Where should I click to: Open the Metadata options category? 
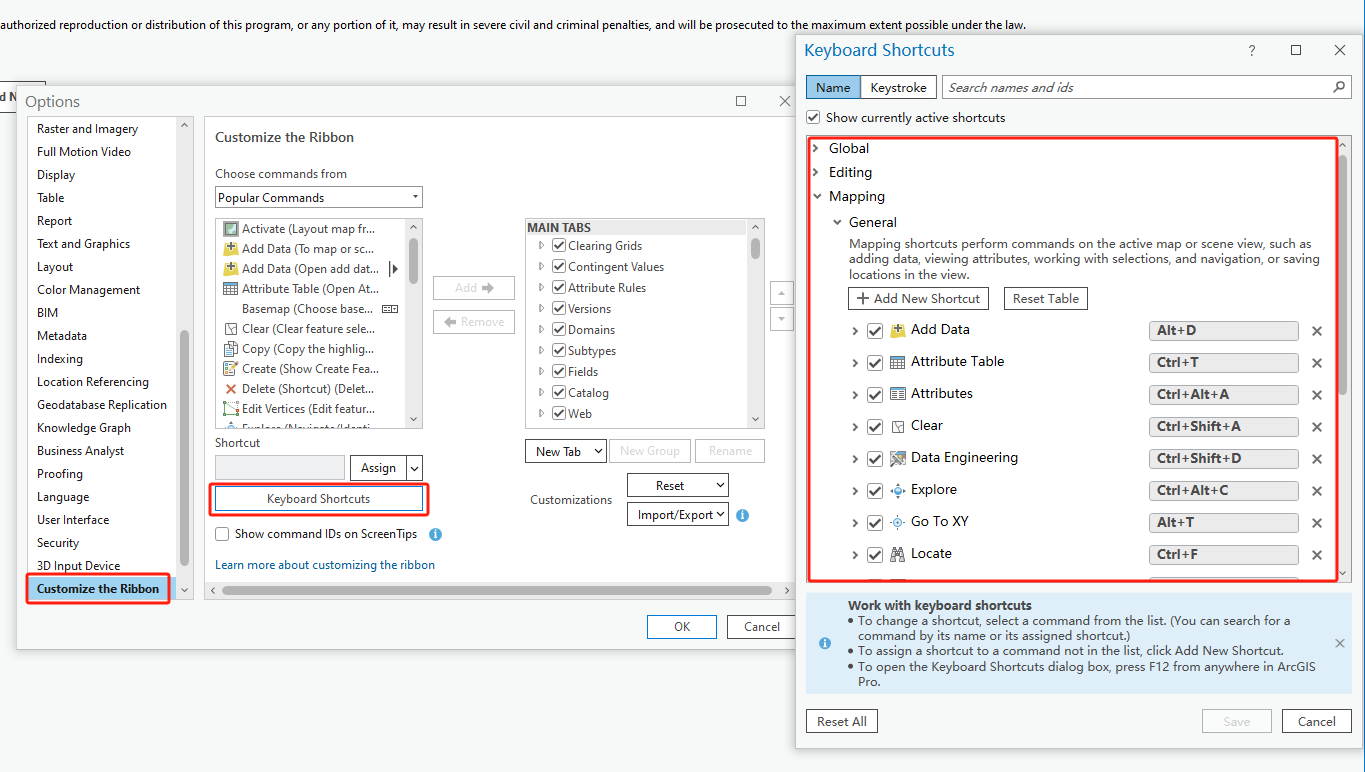62,335
